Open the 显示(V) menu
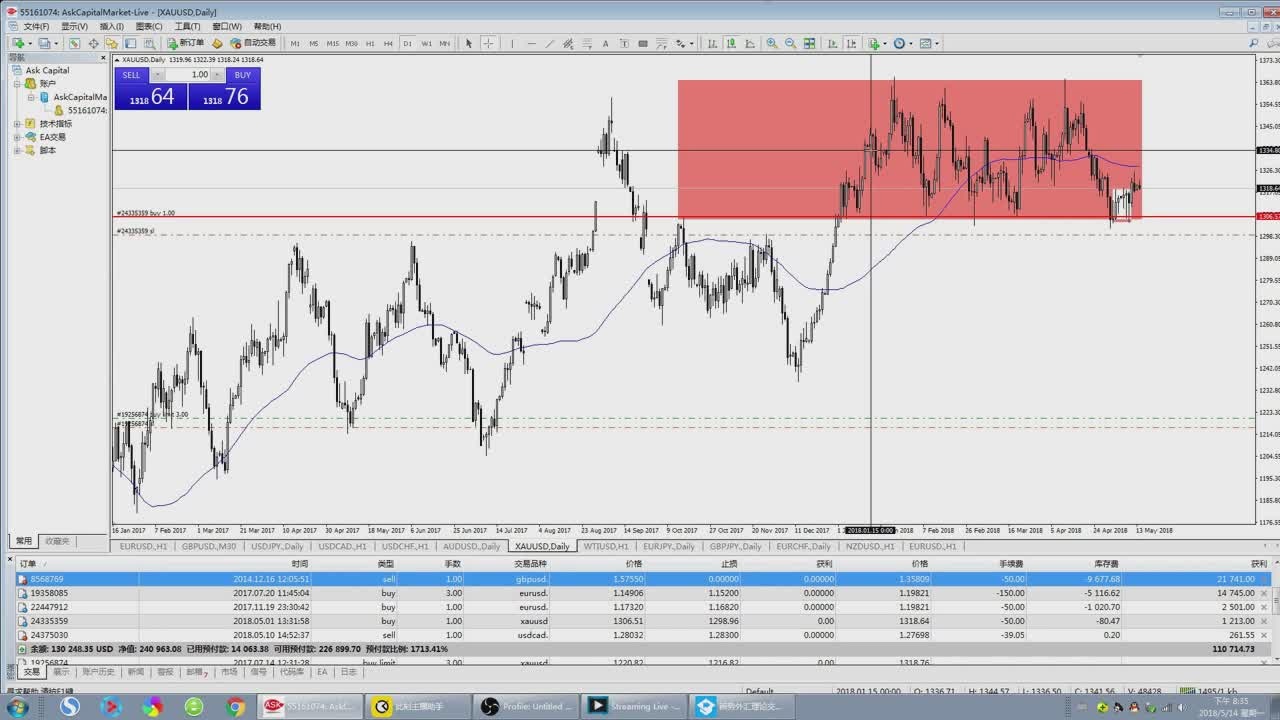1280x720 pixels. 74,27
